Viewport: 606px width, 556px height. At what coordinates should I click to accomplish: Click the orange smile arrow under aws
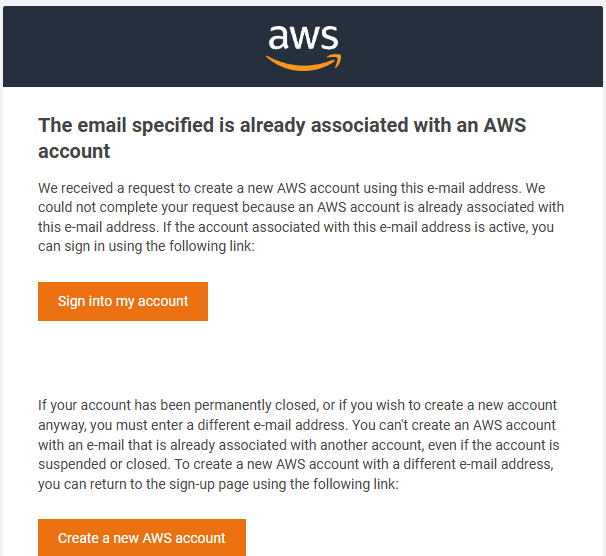(303, 63)
